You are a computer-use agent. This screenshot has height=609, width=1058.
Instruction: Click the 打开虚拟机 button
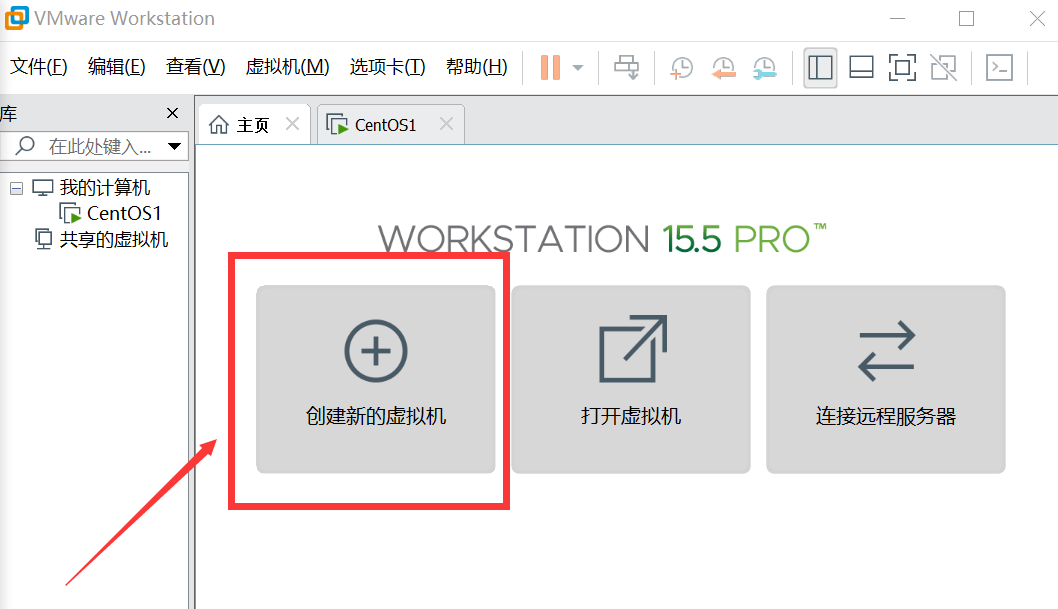pos(631,379)
